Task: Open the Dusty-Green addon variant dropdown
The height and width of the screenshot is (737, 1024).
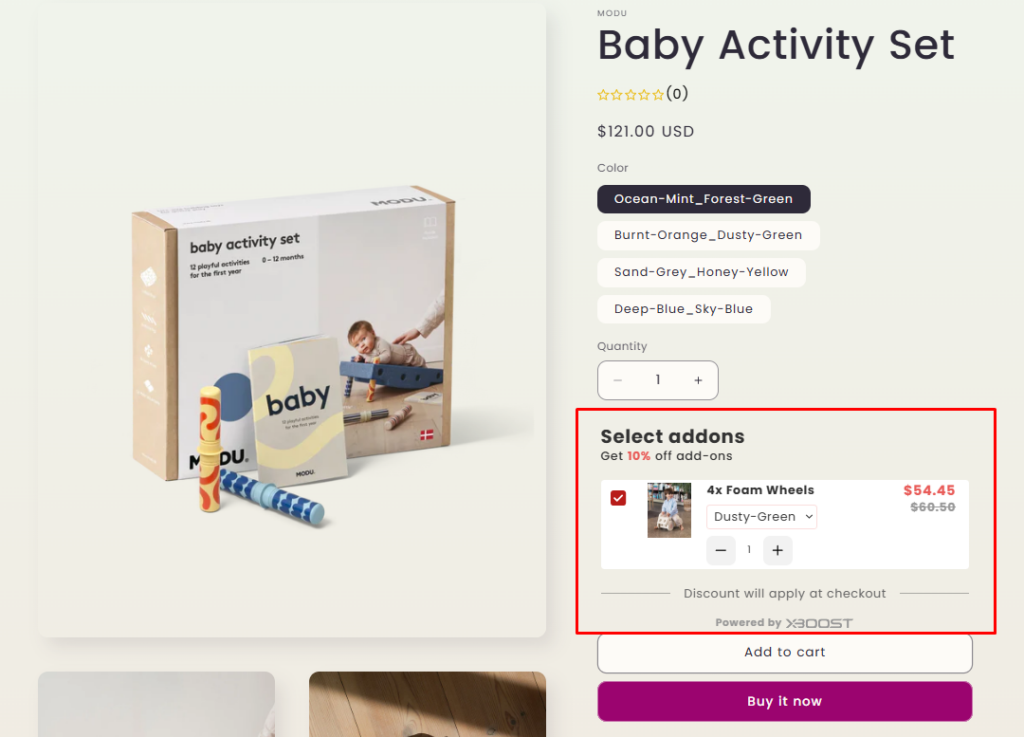Action: point(762,517)
